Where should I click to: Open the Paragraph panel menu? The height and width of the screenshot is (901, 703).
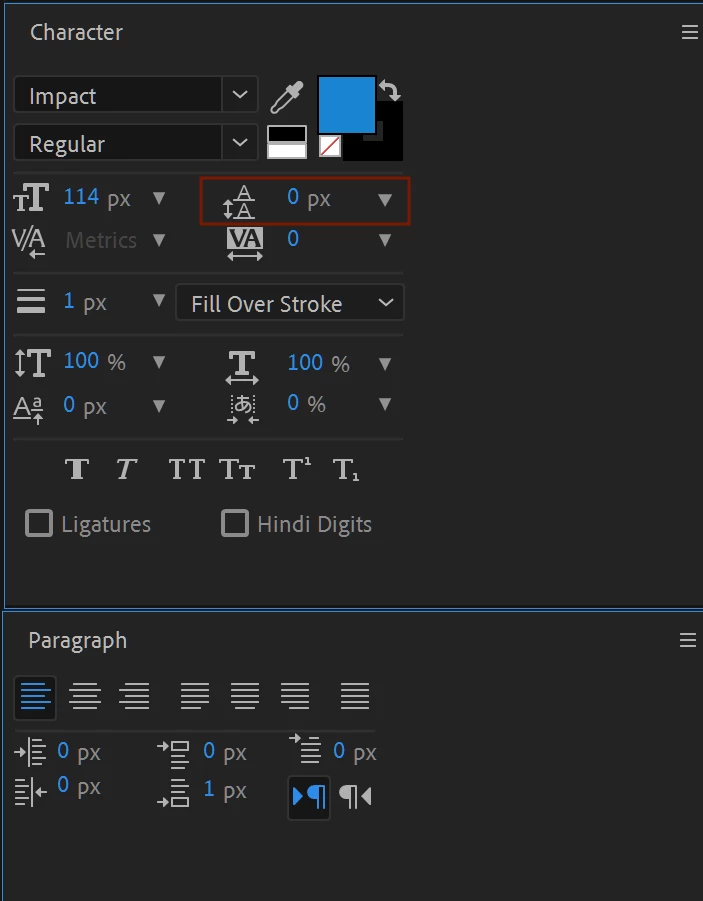689,640
